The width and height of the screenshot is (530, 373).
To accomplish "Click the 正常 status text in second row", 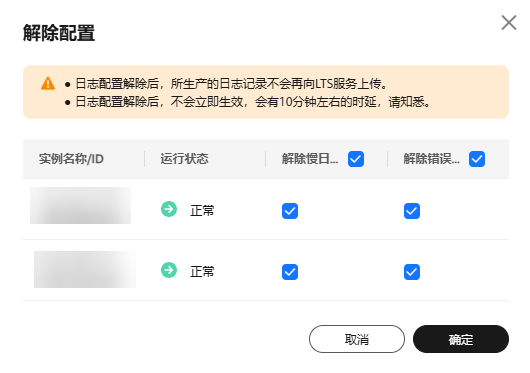I will pos(202,271).
